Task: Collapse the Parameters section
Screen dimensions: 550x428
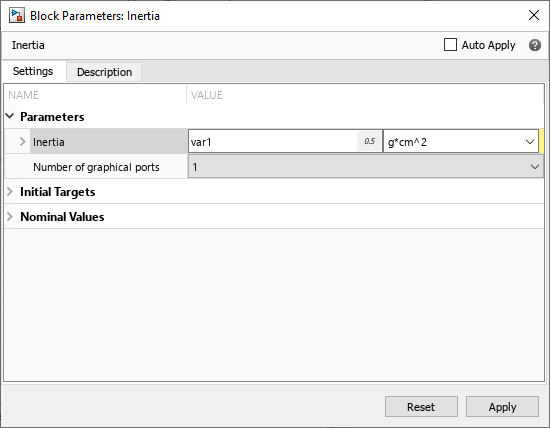Action: (x=10, y=116)
